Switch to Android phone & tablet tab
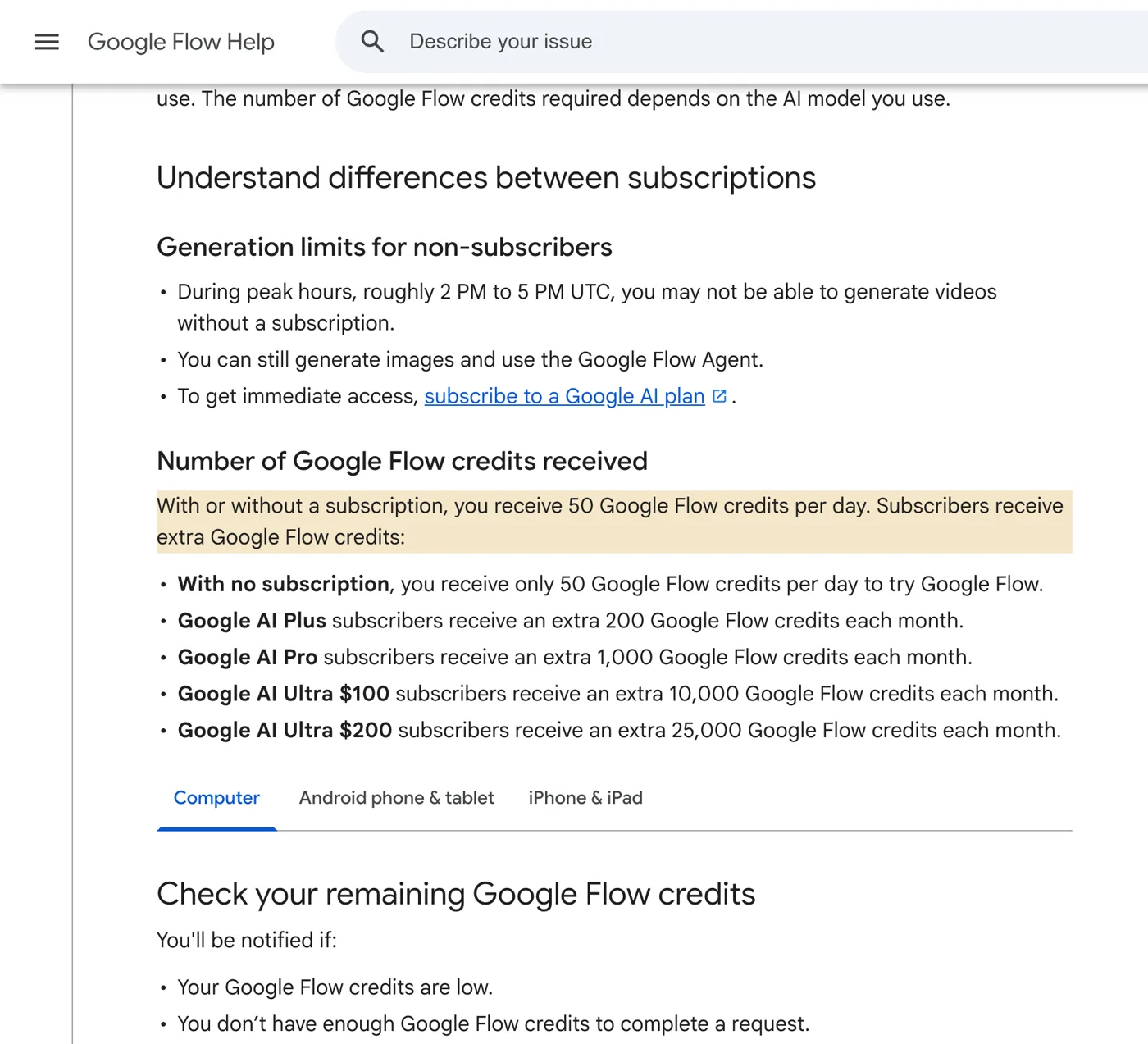The image size is (1148, 1044). 396,798
